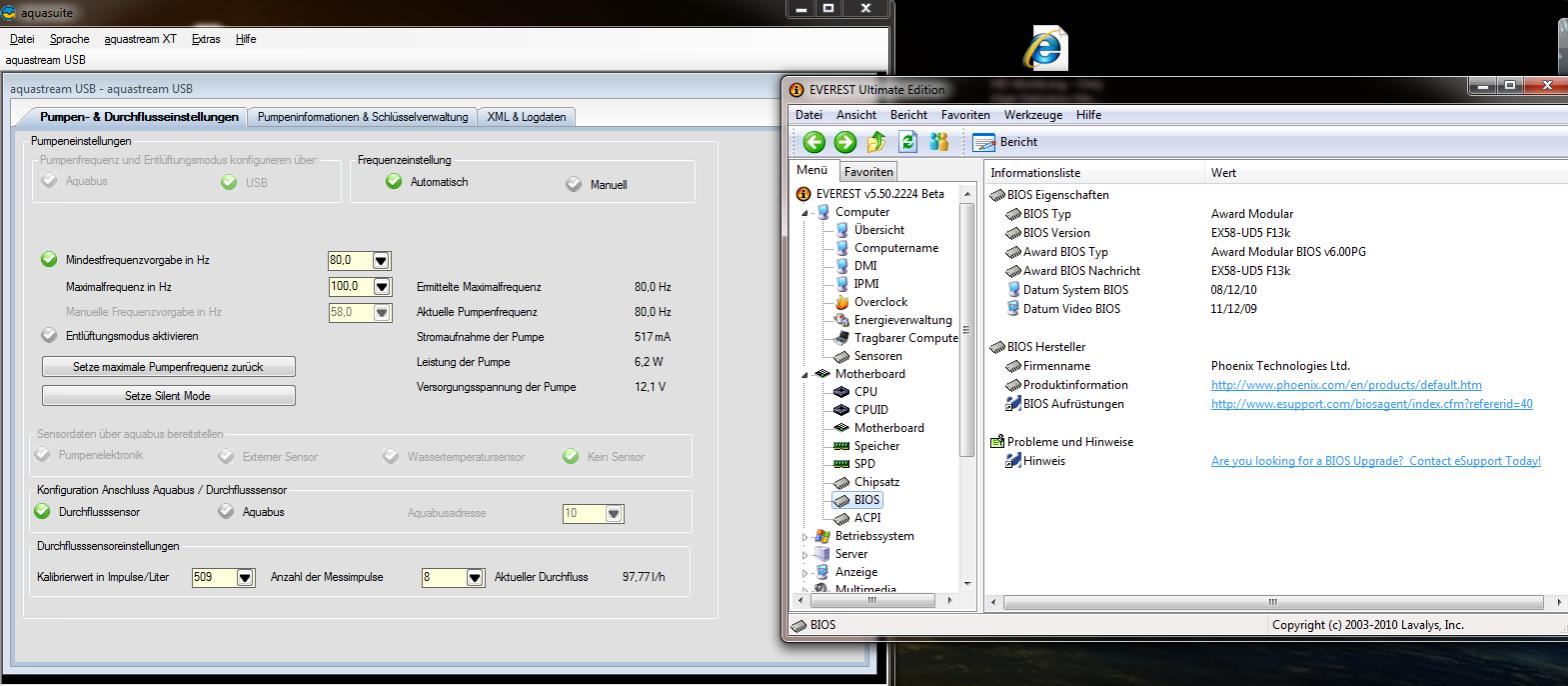Select the BIOS item in the EVEREST tree
The image size is (1568, 686).
coord(867,500)
